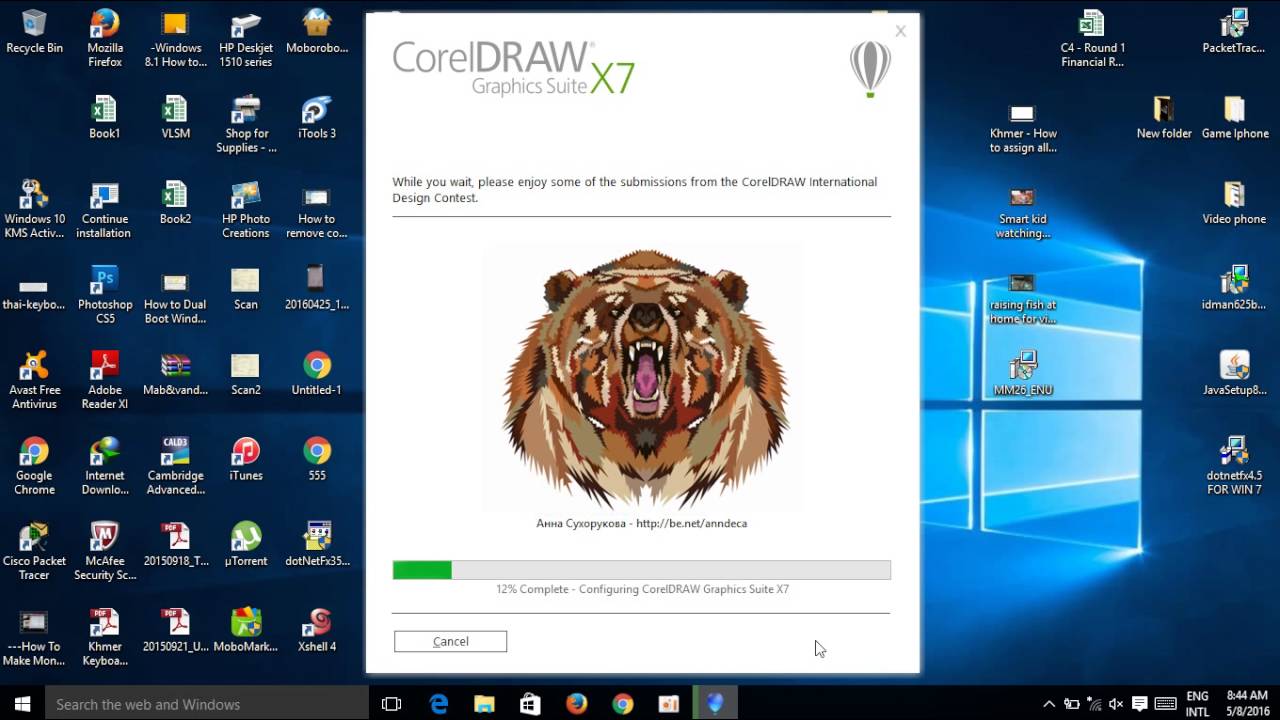Select the Khmer - How to assign file
1280x720 pixels.
coord(1022,128)
